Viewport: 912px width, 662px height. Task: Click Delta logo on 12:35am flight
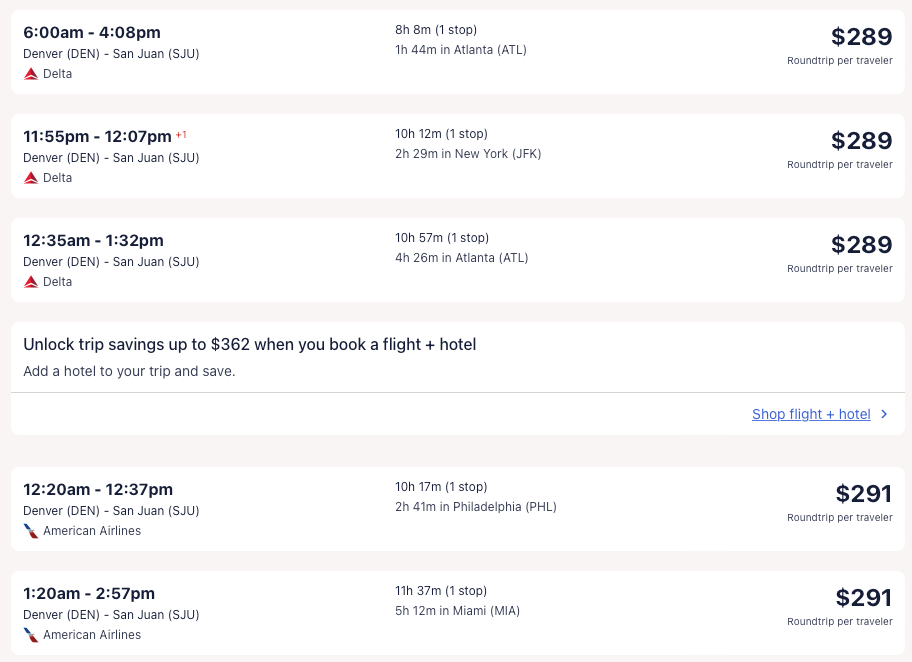pyautogui.click(x=31, y=282)
